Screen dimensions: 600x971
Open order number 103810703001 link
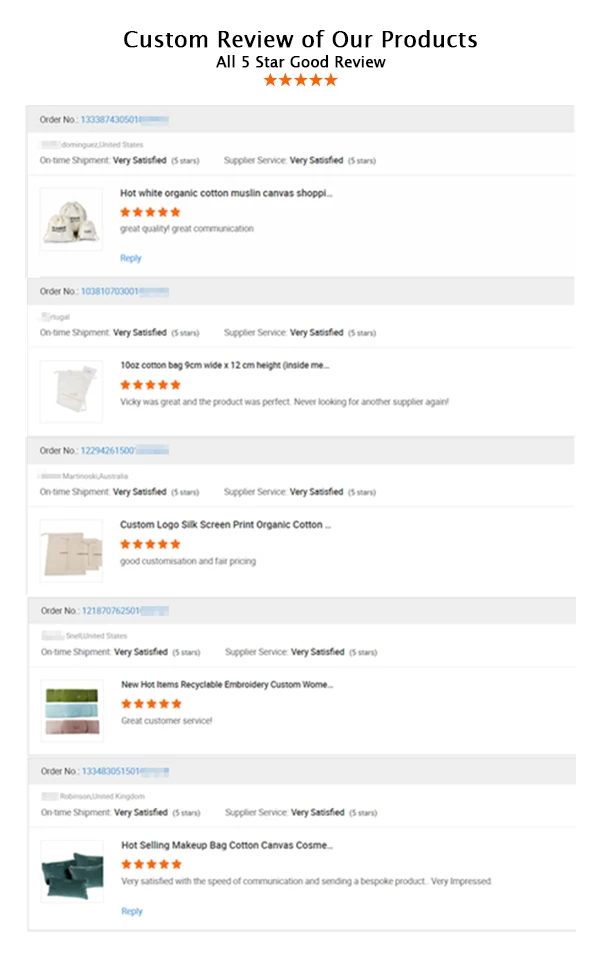[124, 292]
